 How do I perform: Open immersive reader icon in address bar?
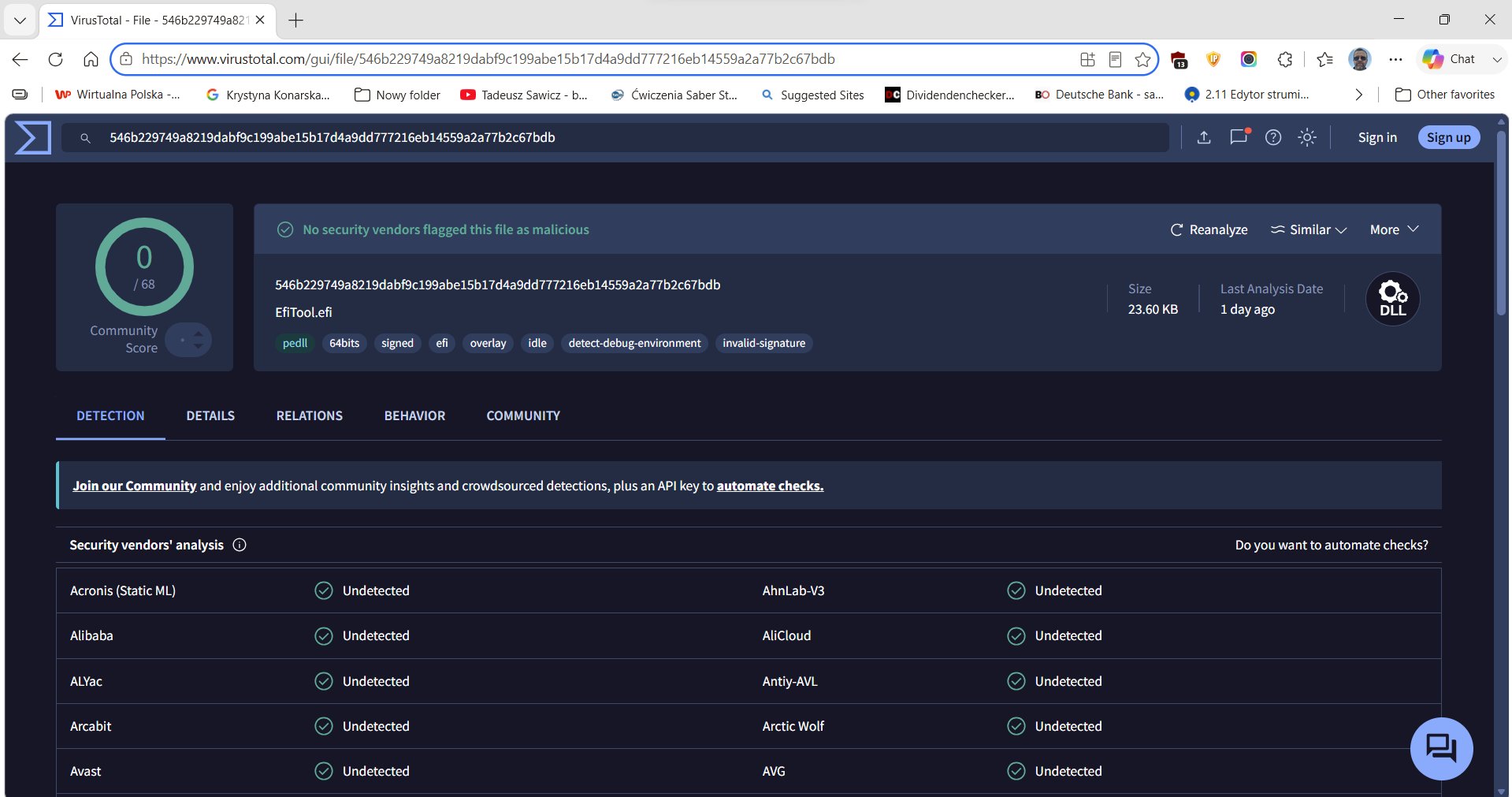tap(1115, 59)
